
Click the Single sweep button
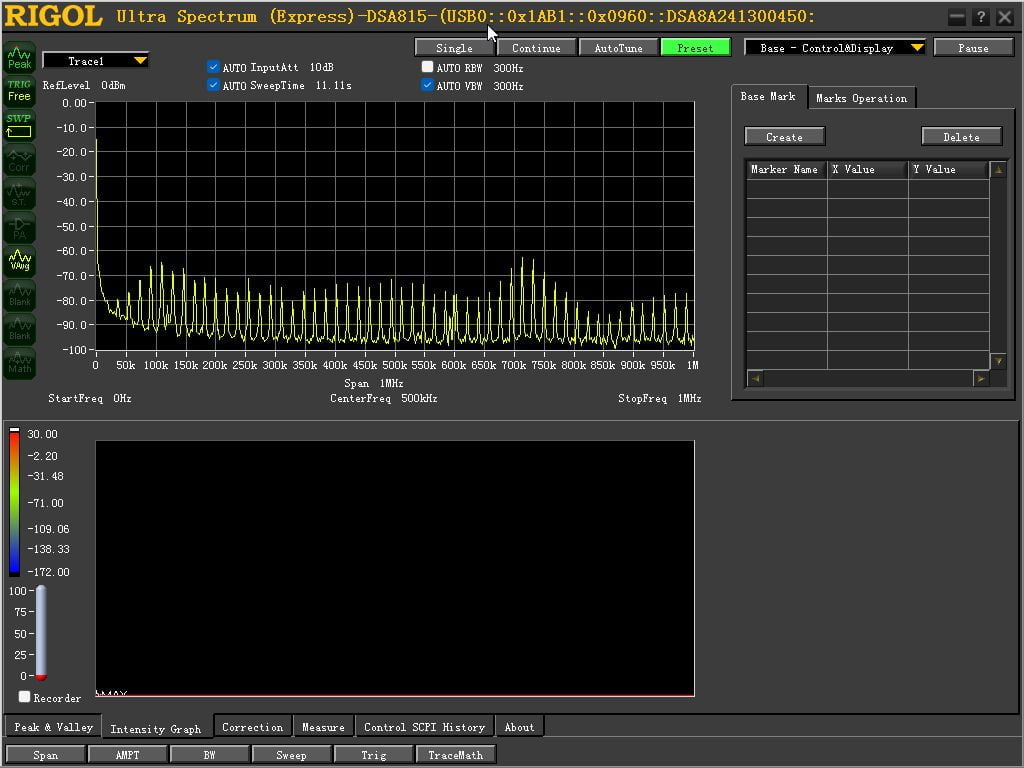click(x=455, y=48)
